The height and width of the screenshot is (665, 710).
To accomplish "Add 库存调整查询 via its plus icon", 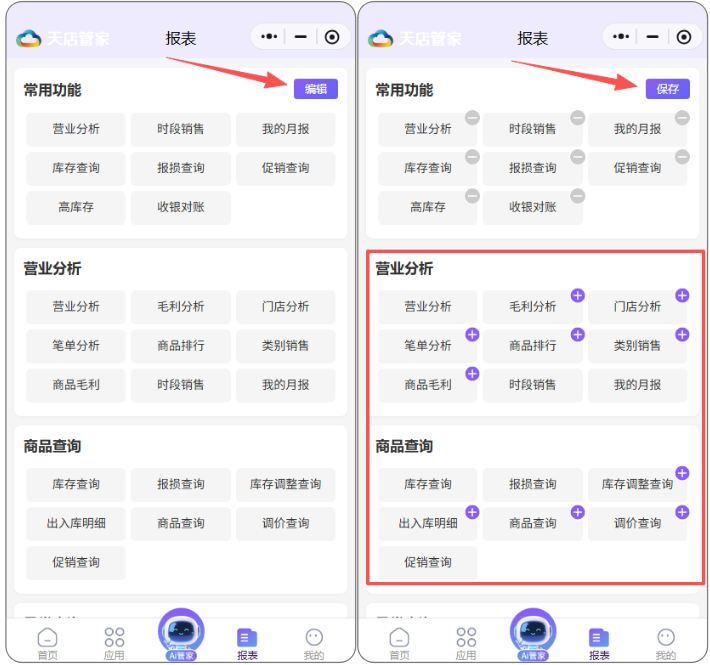I will pyautogui.click(x=682, y=473).
